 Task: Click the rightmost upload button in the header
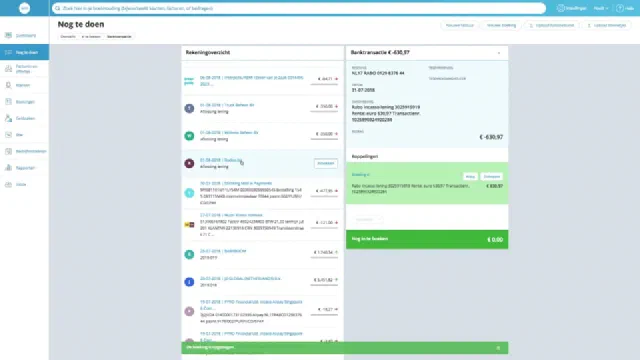coord(607,25)
